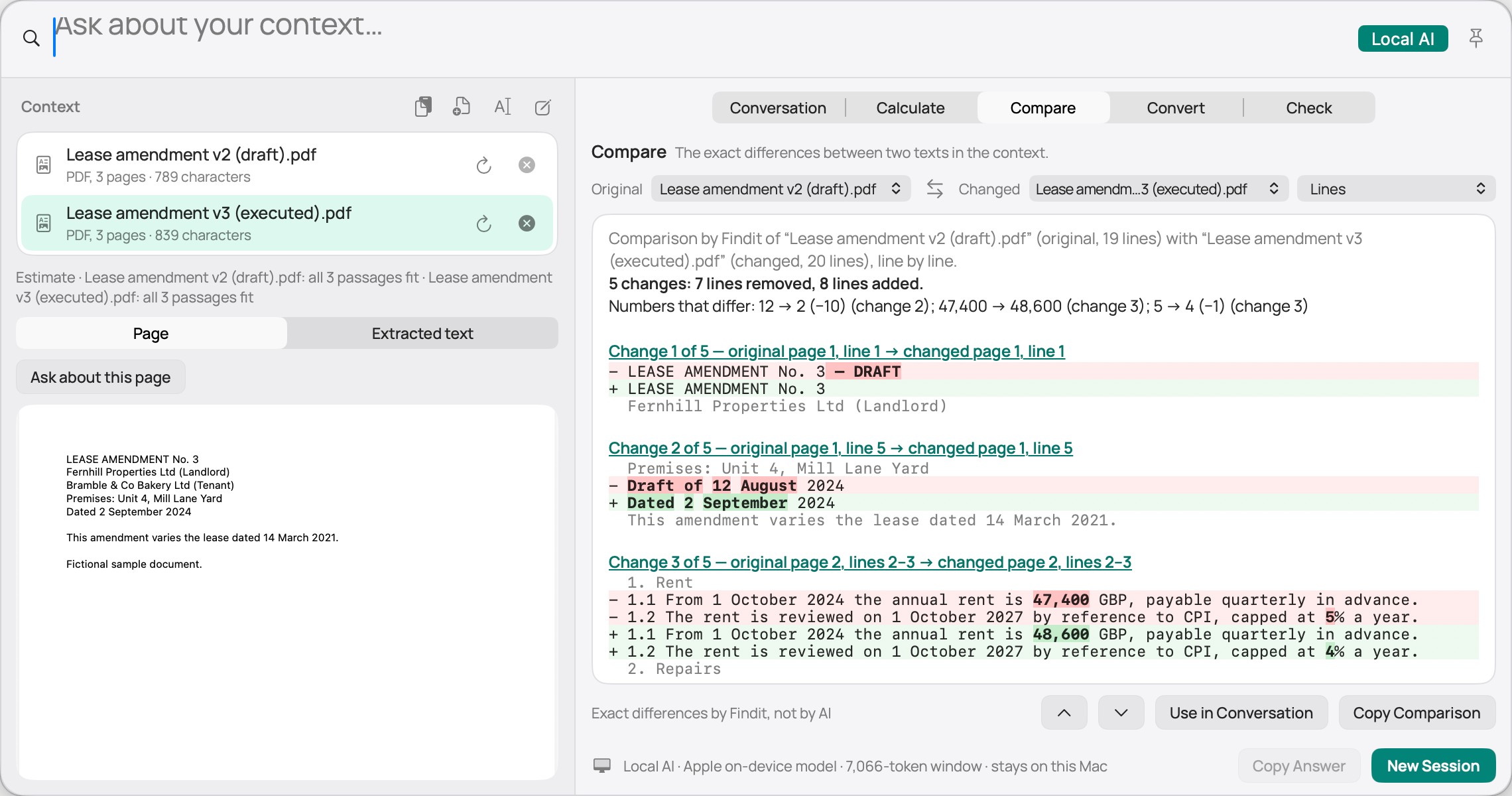Image resolution: width=1512 pixels, height=796 pixels.
Task: Click the PDF page preview
Action: point(287,592)
